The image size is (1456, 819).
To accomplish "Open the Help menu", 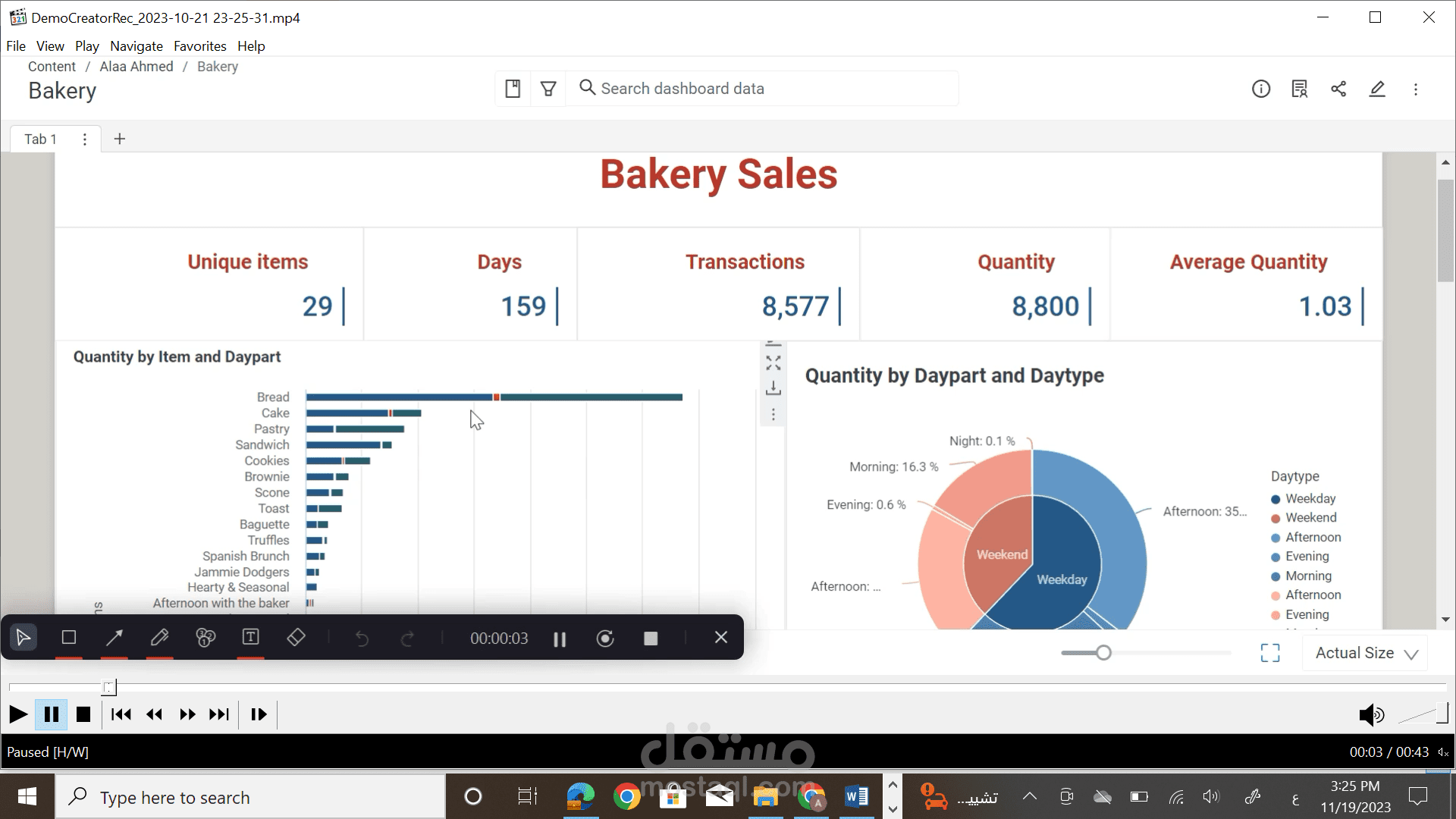I will click(x=251, y=46).
